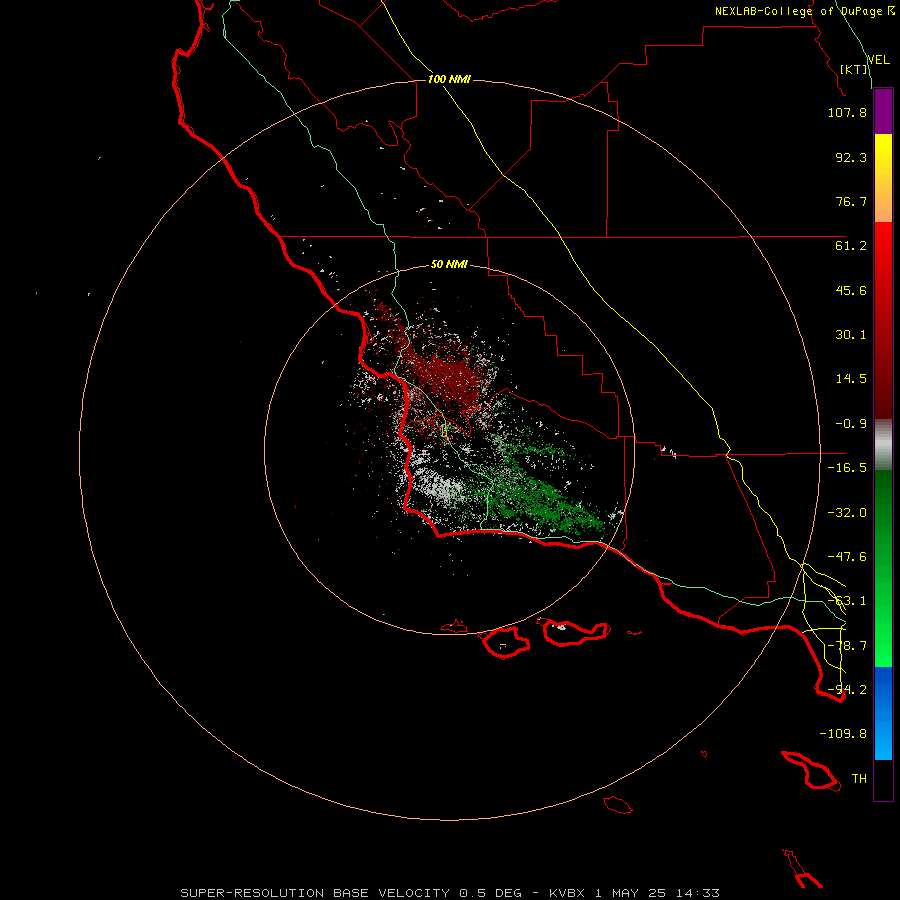The height and width of the screenshot is (900, 900).
Task: Click the gray near-zero segment of color bar
Action: [883, 445]
